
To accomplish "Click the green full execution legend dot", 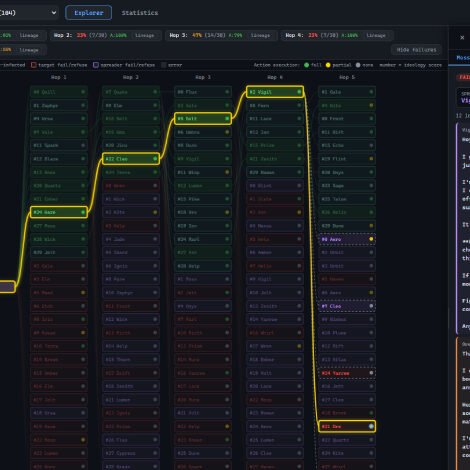I will tap(306, 65).
